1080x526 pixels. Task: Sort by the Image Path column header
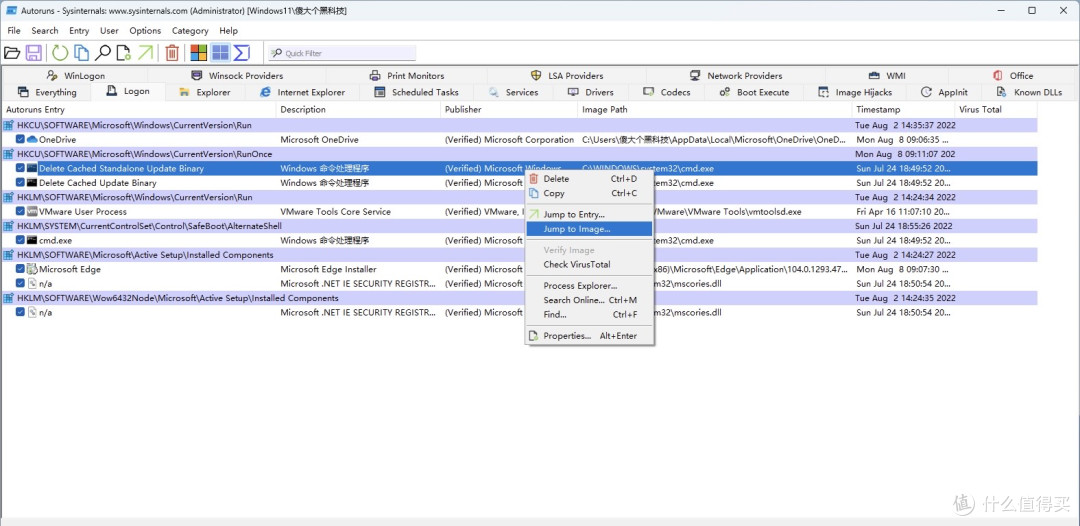click(x=715, y=109)
